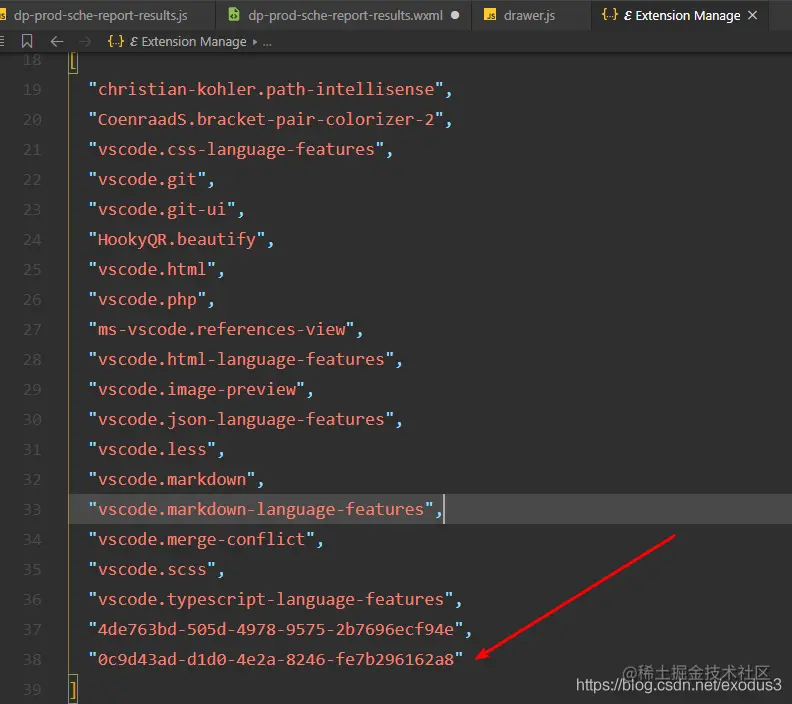Click the JSON braces icon in breadcrumb
The height and width of the screenshot is (704, 792).
[x=116, y=41]
